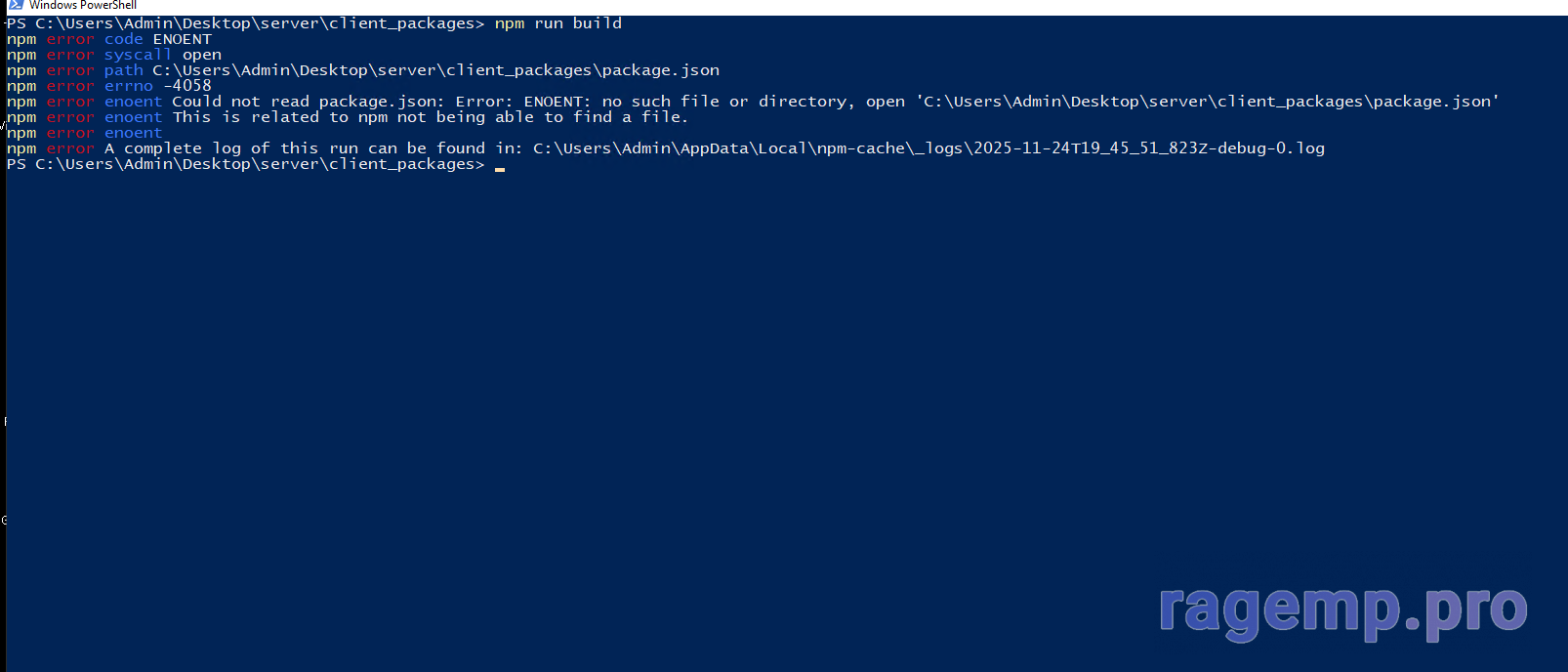1568x672 pixels.
Task: Click the blue 'path' label
Action: click(x=124, y=70)
